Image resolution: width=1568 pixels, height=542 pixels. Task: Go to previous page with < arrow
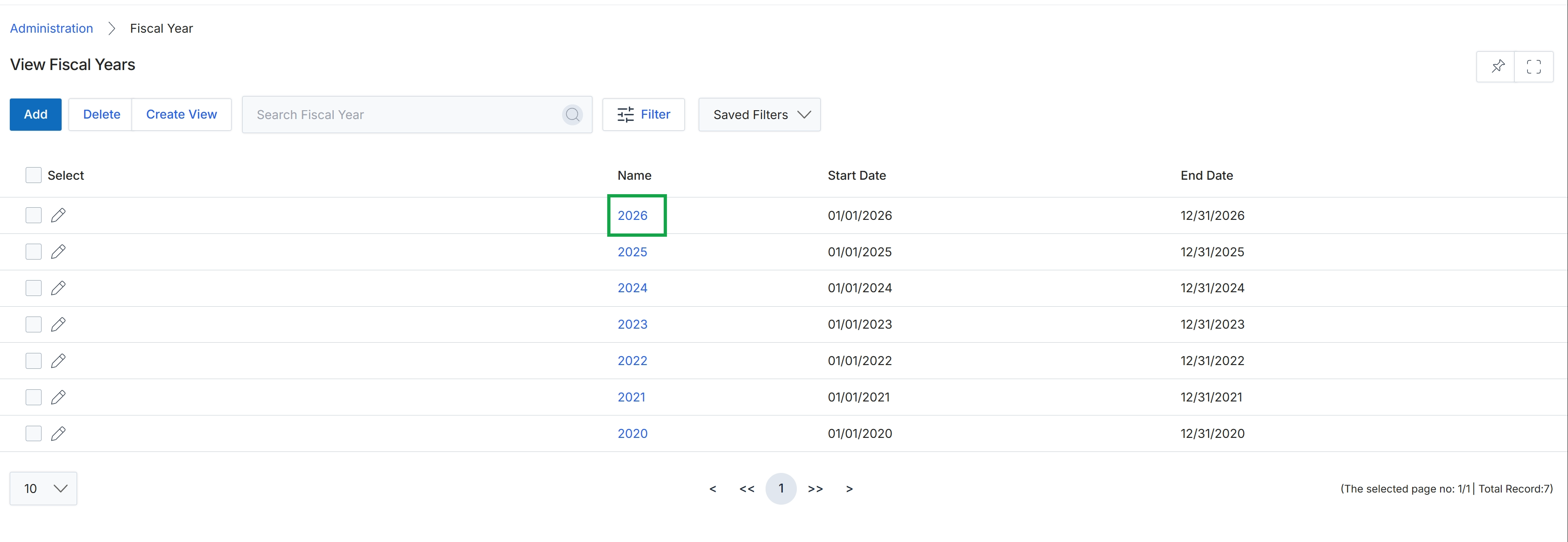click(713, 488)
